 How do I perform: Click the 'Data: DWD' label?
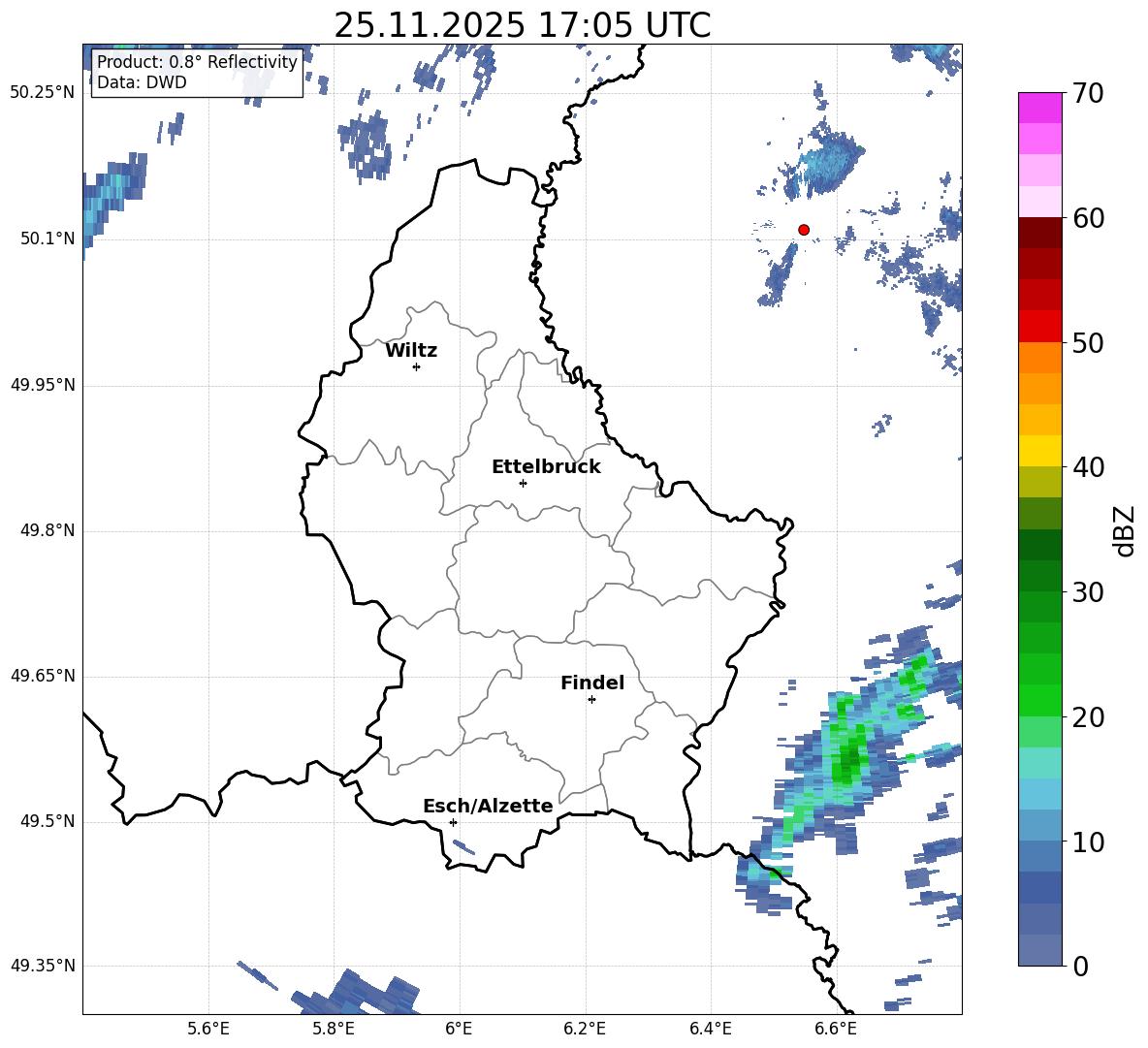tap(142, 82)
